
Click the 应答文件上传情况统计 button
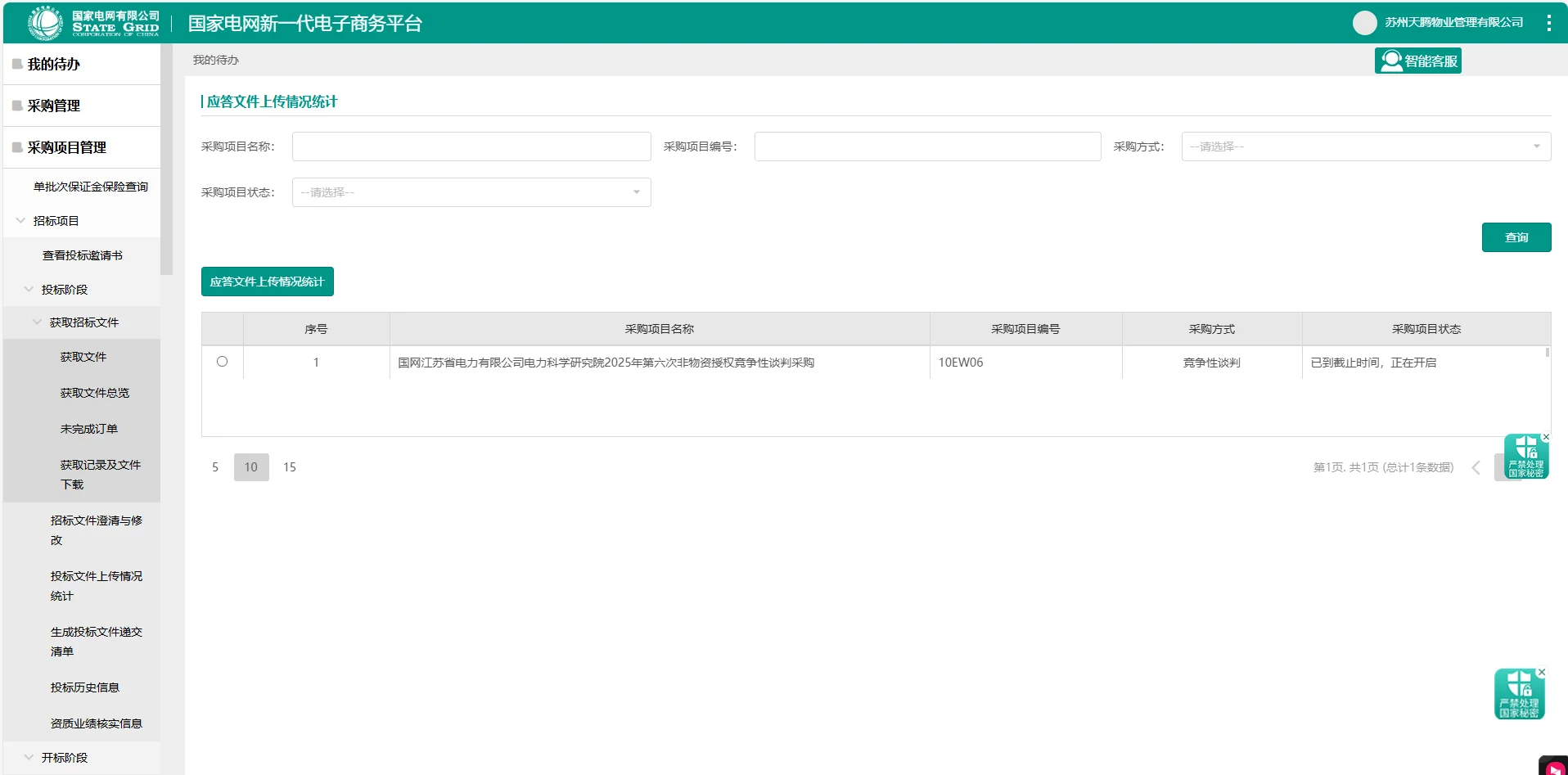coord(267,281)
